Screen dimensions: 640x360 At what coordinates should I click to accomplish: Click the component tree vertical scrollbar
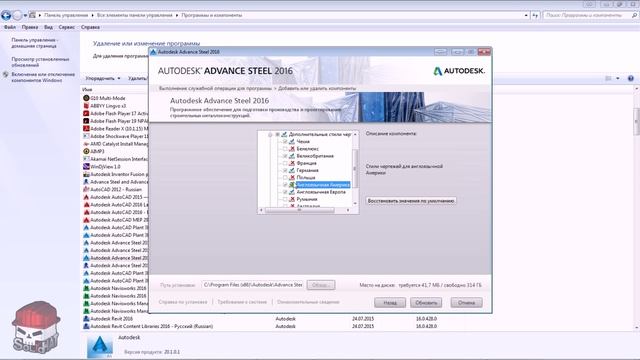click(x=355, y=169)
